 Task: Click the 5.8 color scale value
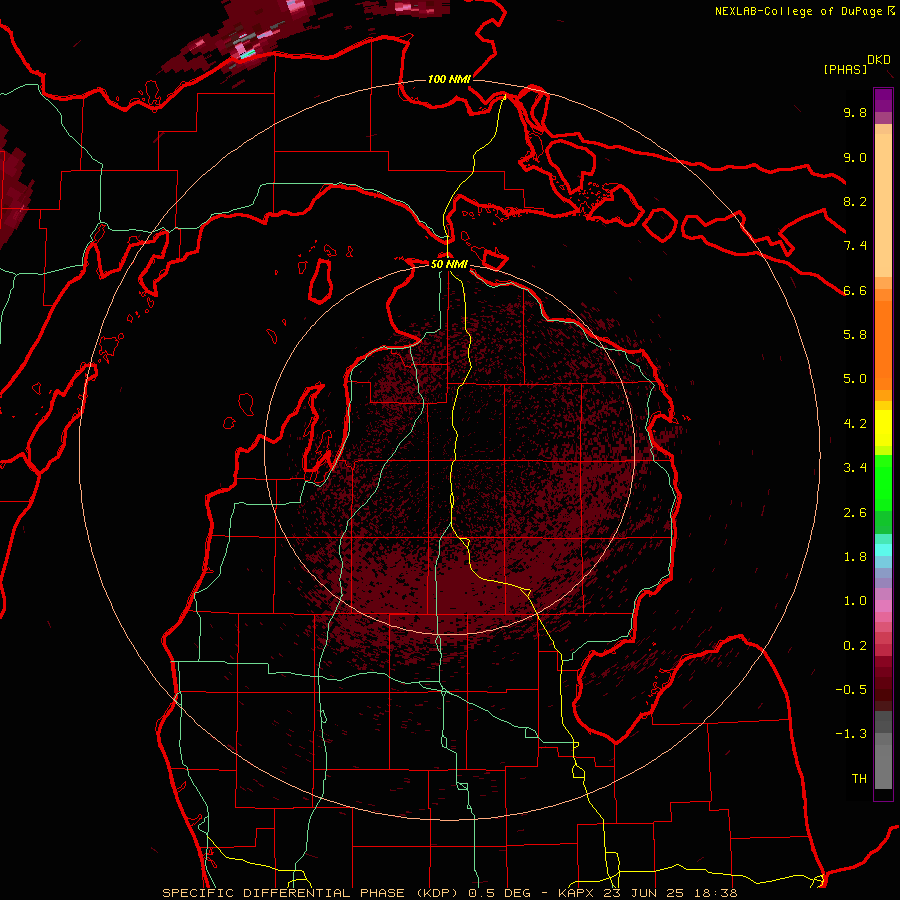pyautogui.click(x=855, y=335)
